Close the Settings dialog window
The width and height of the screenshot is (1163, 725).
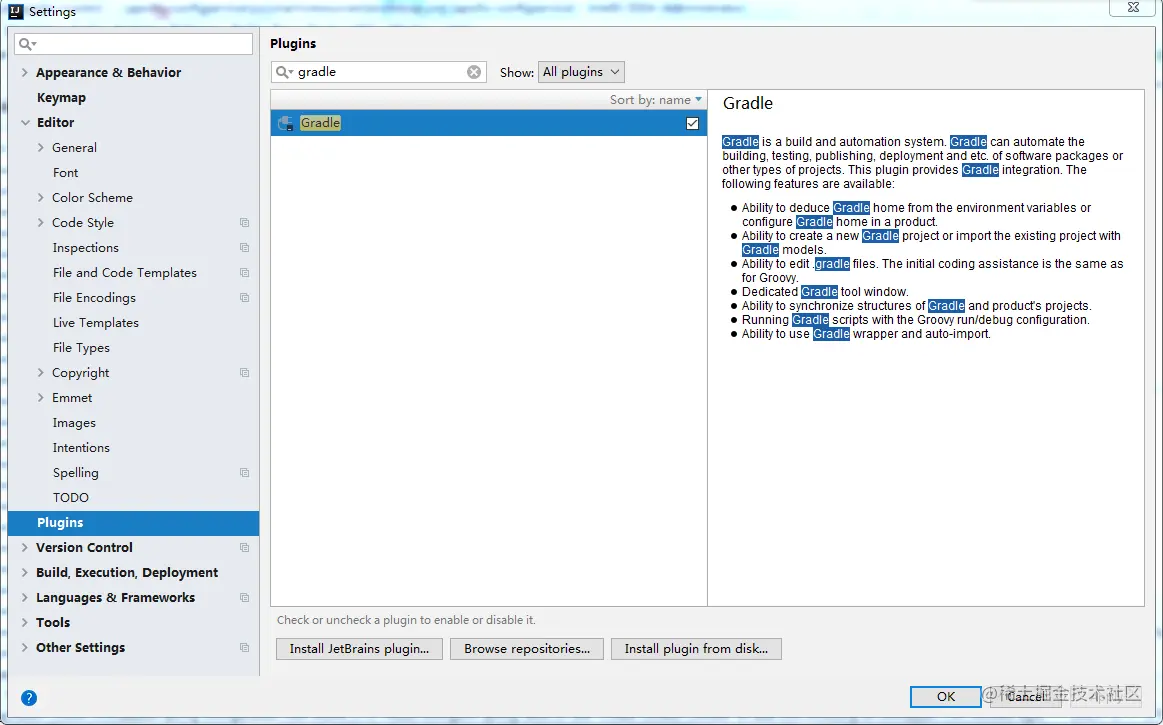(1133, 7)
